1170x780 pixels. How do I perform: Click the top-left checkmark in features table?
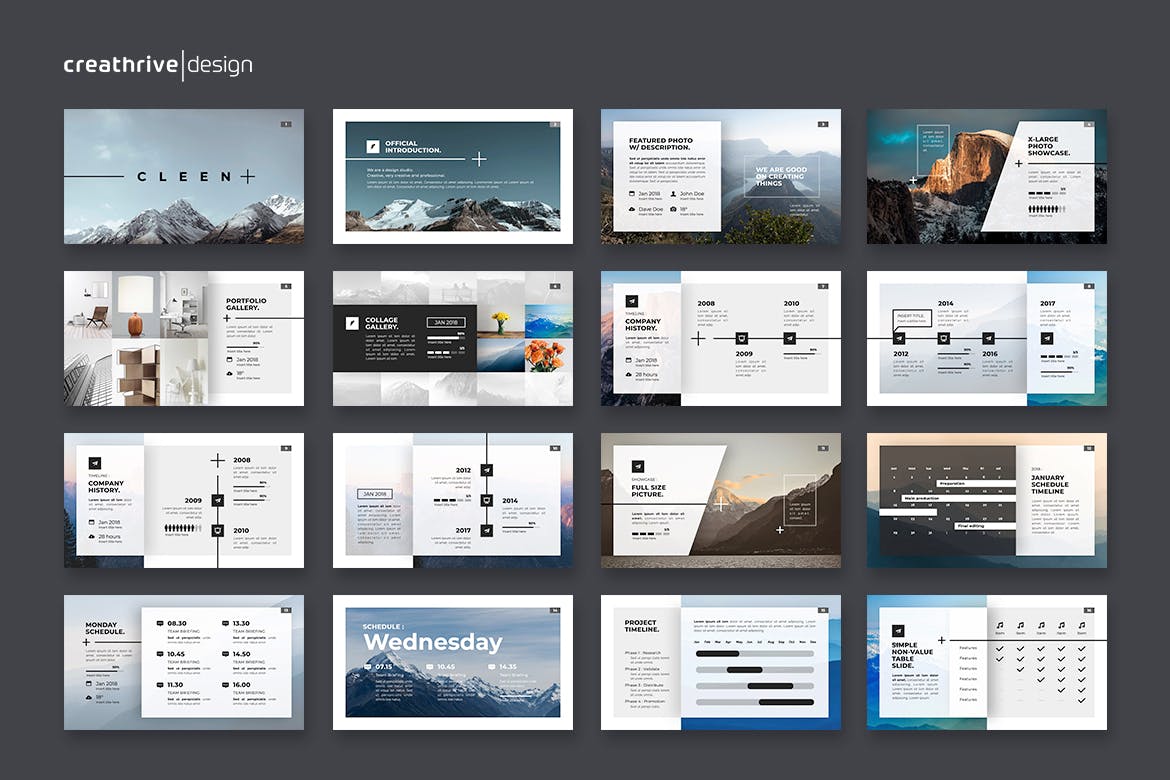click(999, 647)
